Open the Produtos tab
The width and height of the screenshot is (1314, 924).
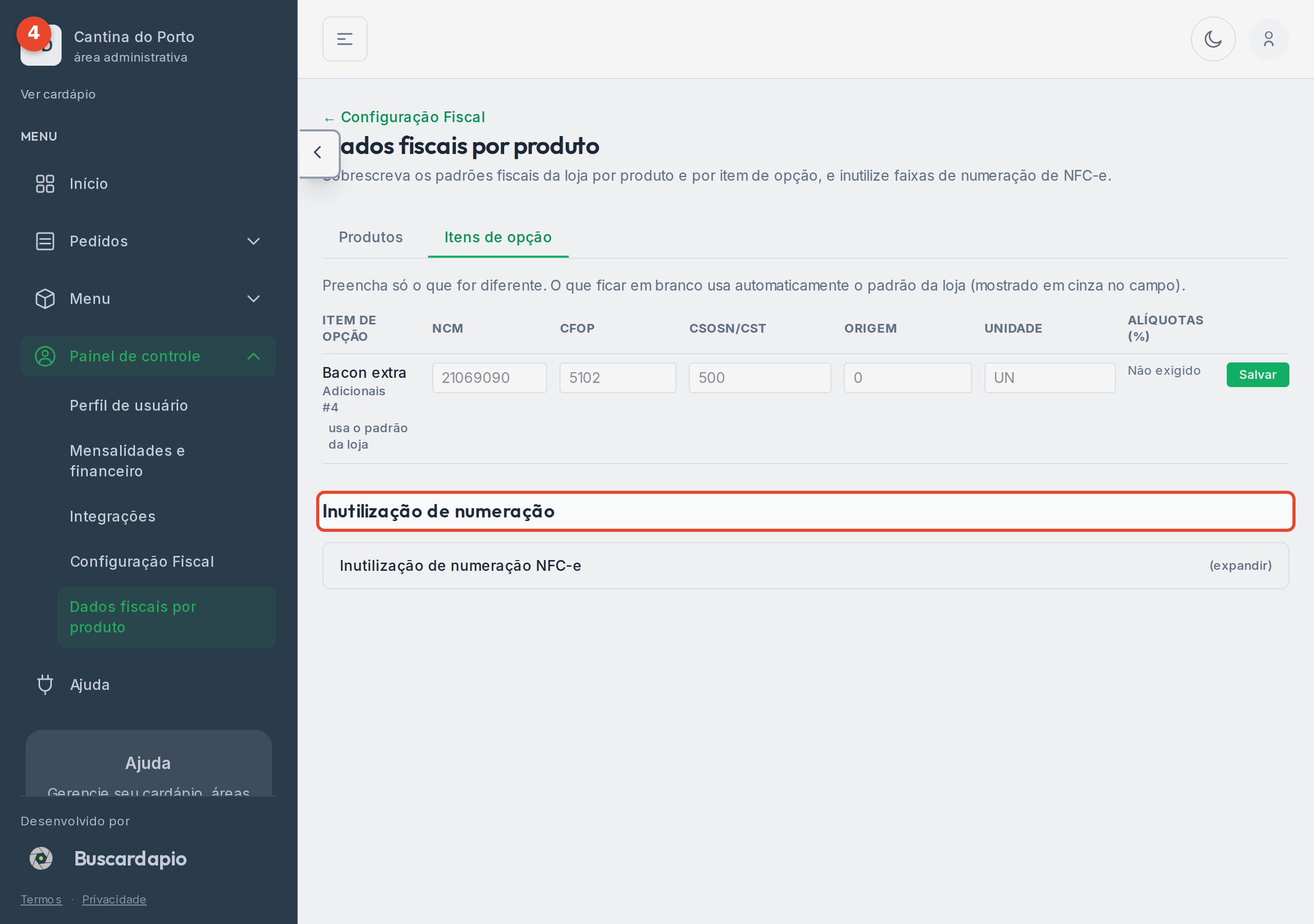tap(371, 237)
